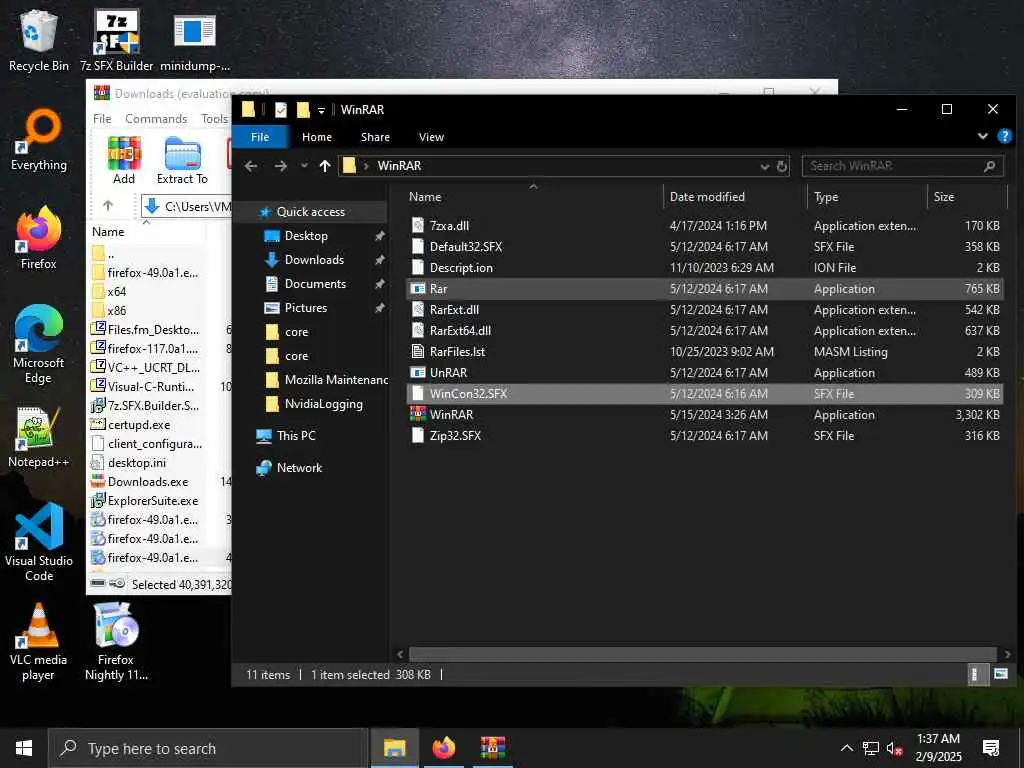This screenshot has width=1024, height=768.
Task: Select This PC in navigation pane
Action: pyautogui.click(x=296, y=436)
